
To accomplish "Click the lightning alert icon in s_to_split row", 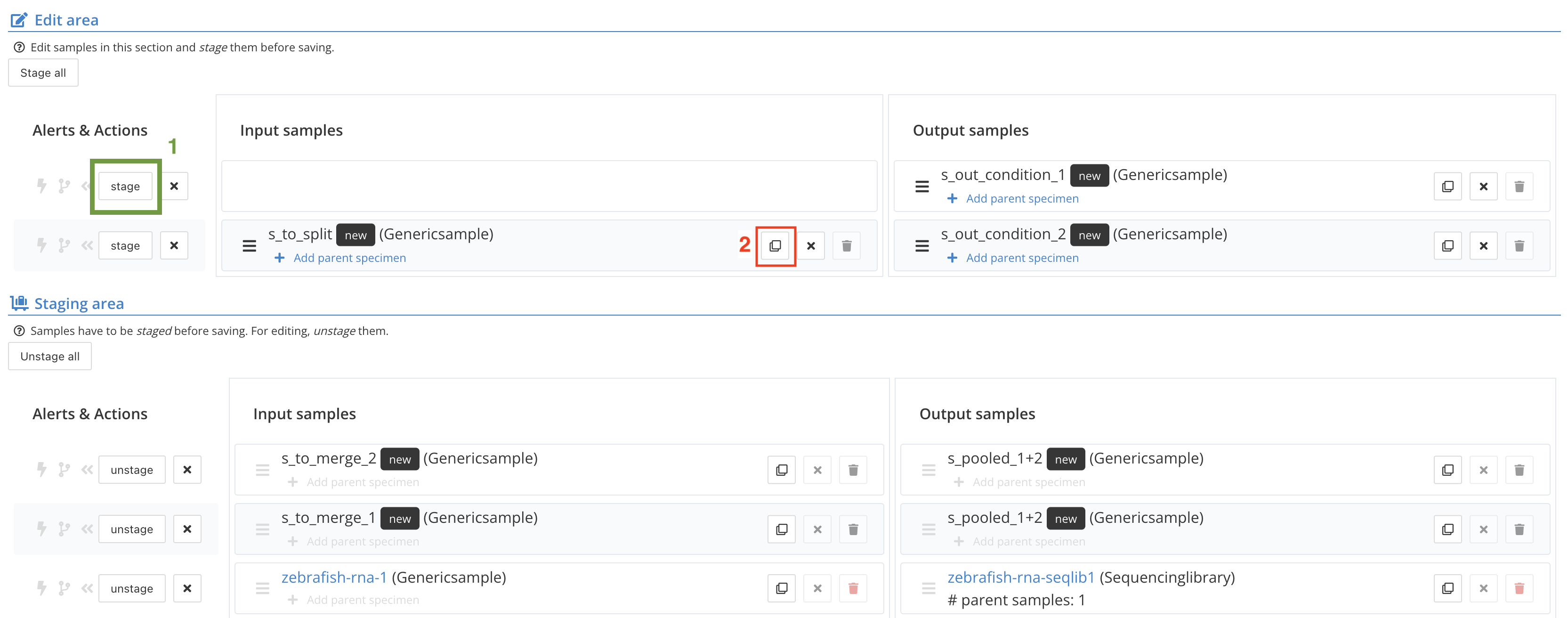I will coord(41,246).
